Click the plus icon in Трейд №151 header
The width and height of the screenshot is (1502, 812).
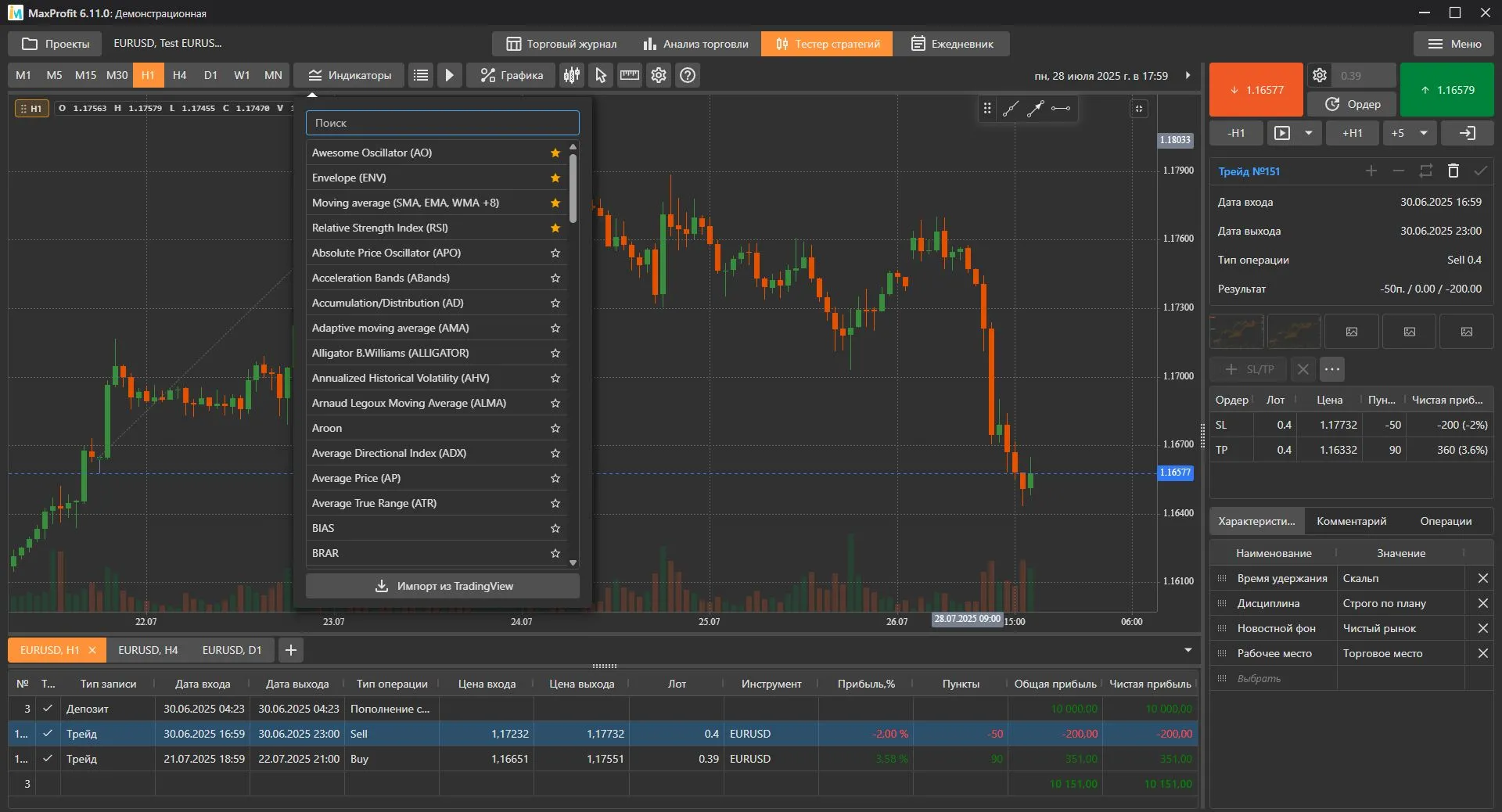point(1371,171)
